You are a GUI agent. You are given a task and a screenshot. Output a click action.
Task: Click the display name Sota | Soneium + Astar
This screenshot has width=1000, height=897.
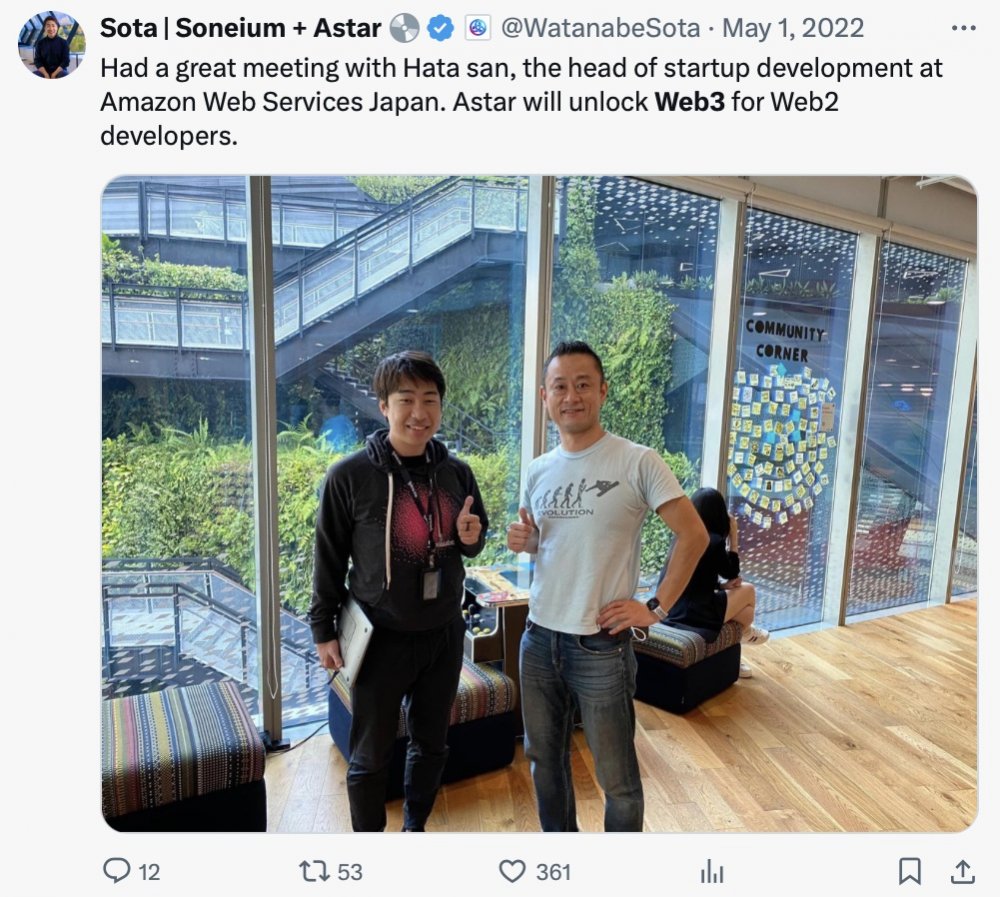click(x=241, y=28)
